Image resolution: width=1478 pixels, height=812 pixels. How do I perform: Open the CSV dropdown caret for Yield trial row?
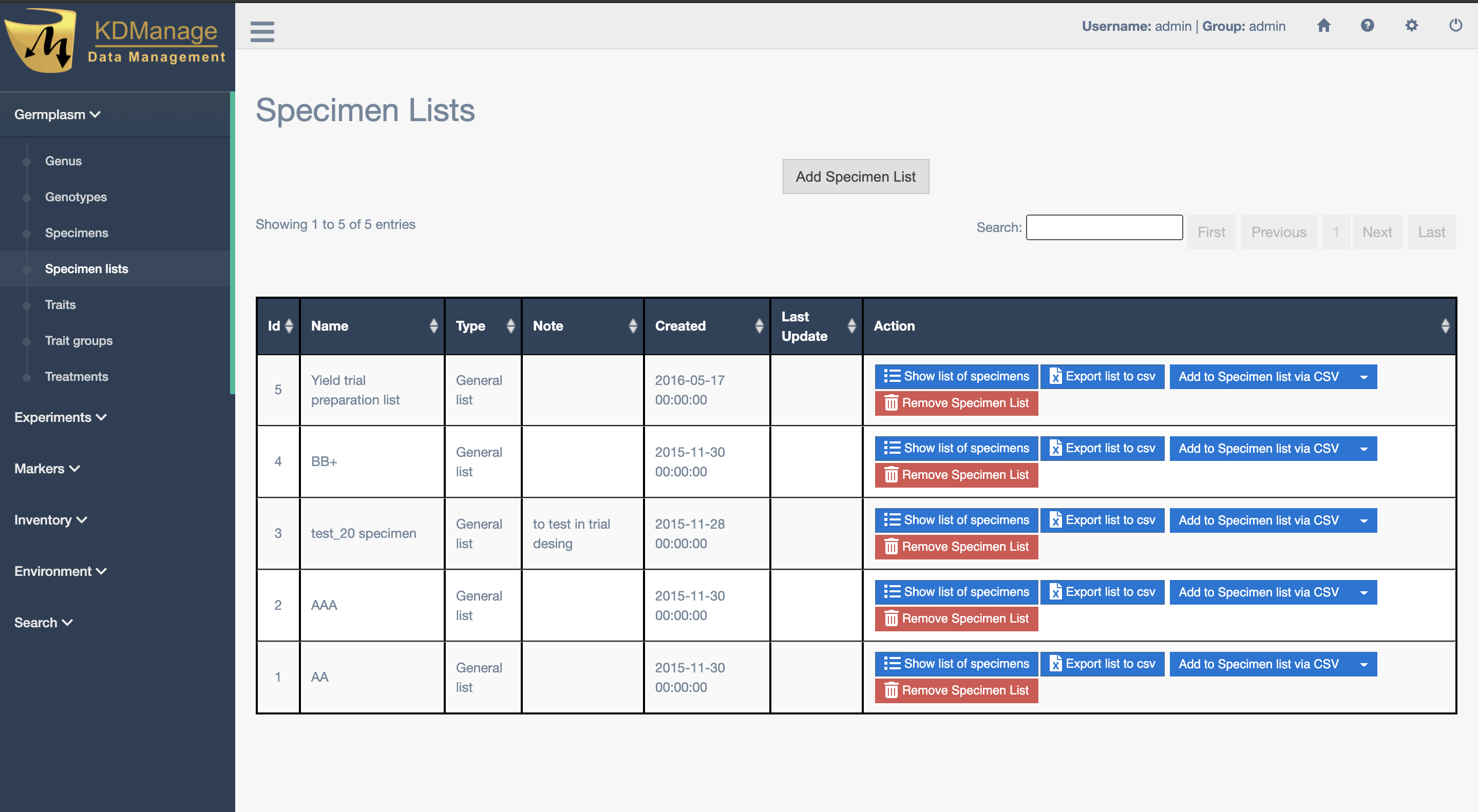(1364, 377)
